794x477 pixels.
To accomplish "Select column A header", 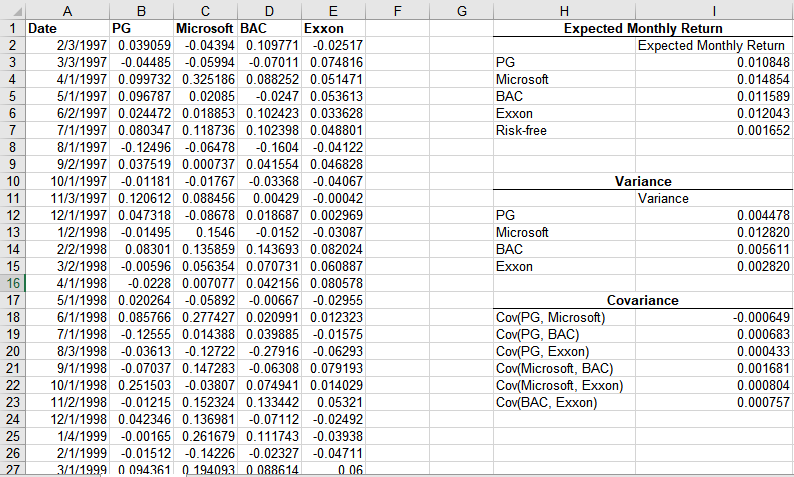I will pyautogui.click(x=67, y=11).
